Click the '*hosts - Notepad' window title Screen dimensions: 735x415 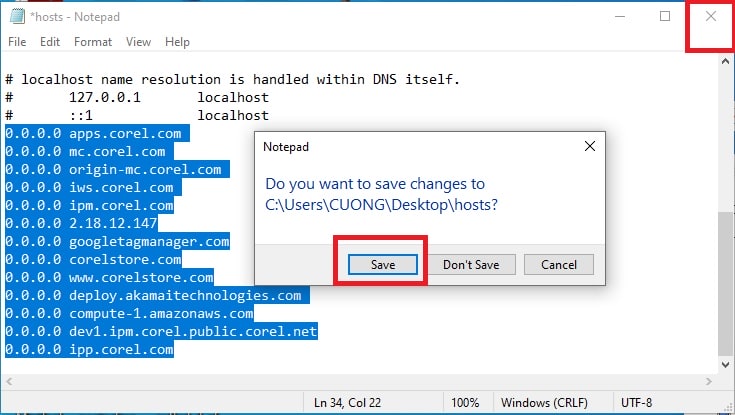75,17
